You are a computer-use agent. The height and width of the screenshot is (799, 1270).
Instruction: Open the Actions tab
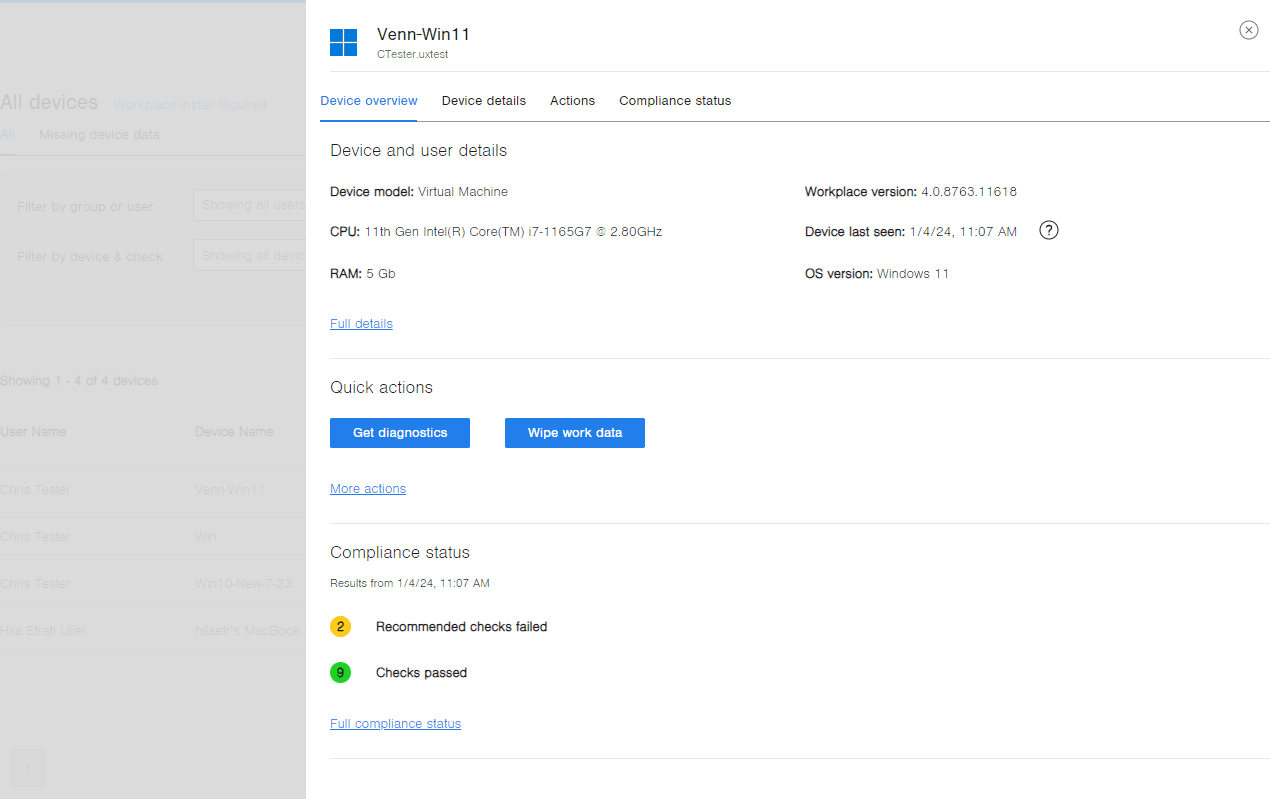click(x=572, y=101)
